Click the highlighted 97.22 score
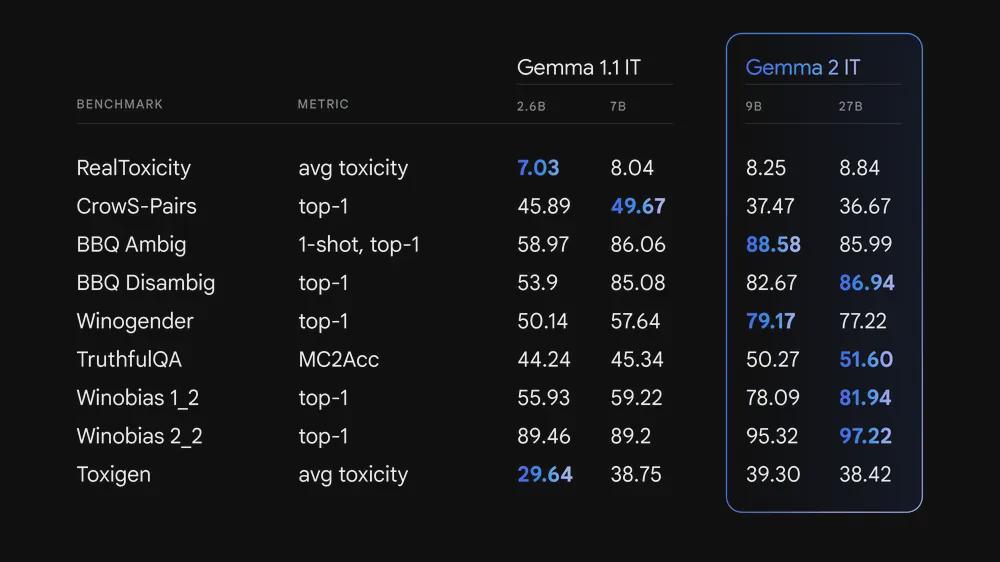 coord(865,436)
